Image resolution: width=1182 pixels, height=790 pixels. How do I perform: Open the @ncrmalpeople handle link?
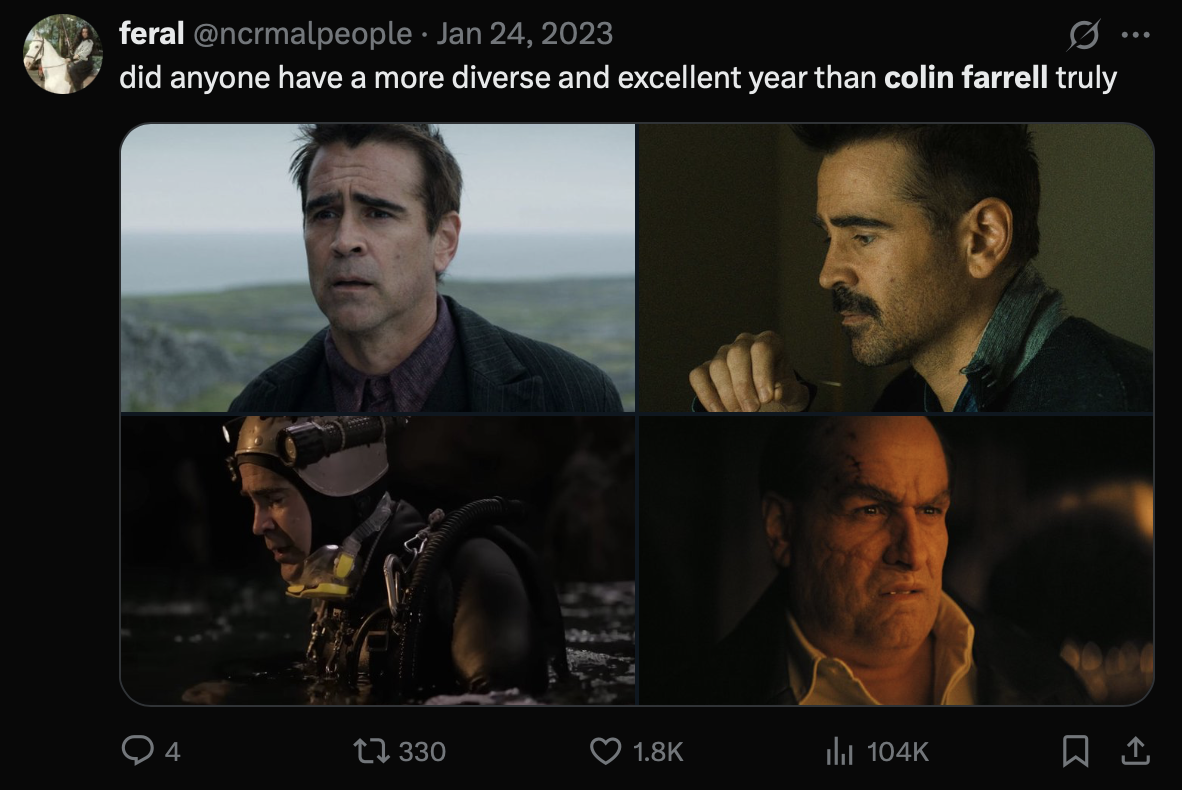coord(303,34)
